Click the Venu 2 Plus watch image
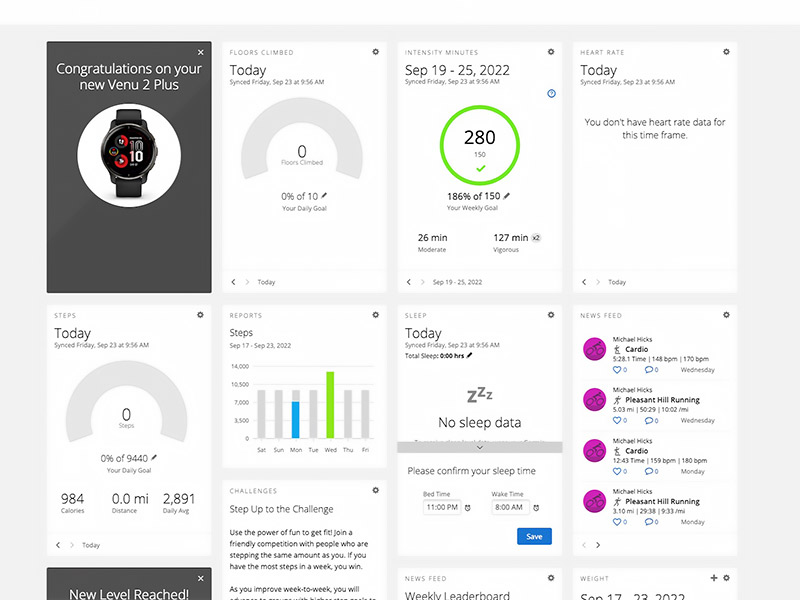 (x=129, y=155)
